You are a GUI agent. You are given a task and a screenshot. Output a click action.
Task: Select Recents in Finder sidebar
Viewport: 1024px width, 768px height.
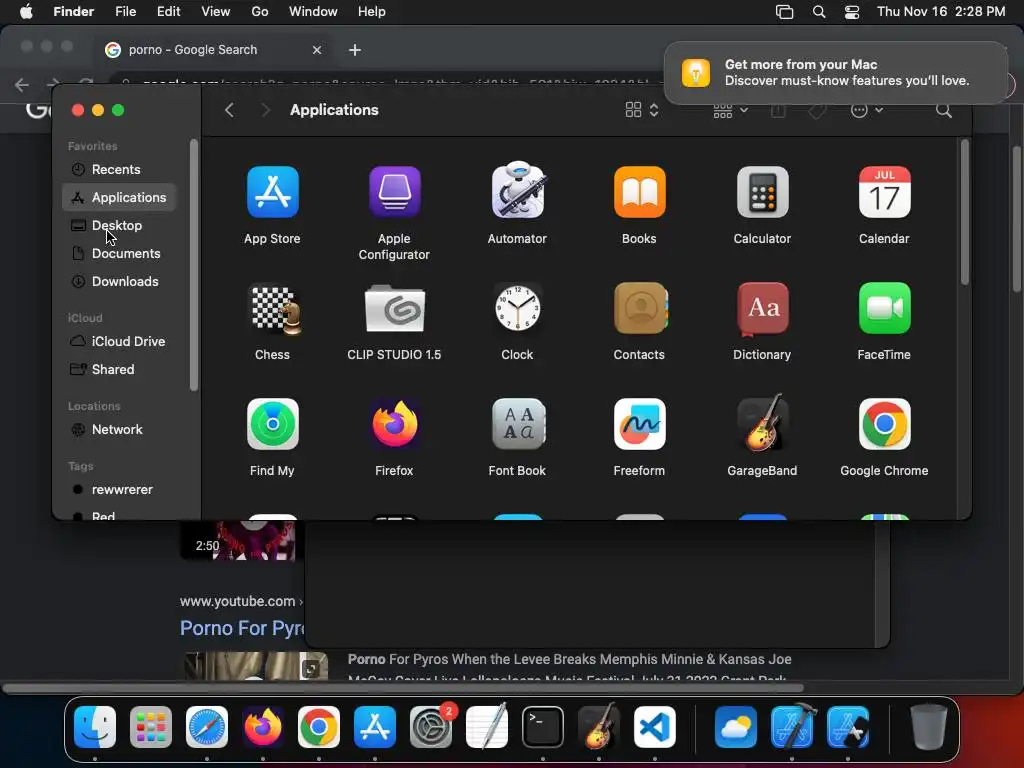click(119, 170)
